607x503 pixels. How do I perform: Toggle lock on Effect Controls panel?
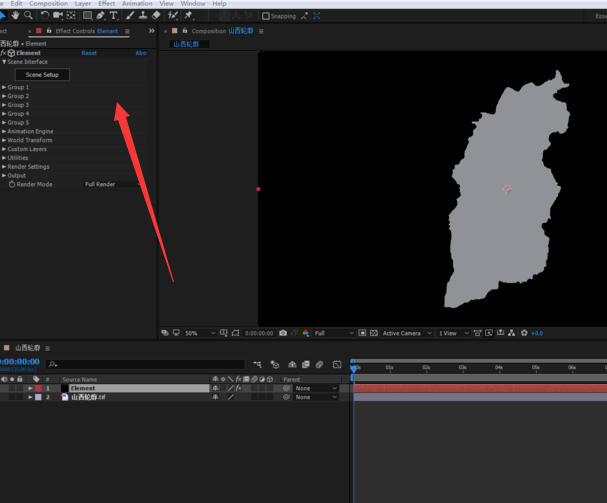[49, 31]
